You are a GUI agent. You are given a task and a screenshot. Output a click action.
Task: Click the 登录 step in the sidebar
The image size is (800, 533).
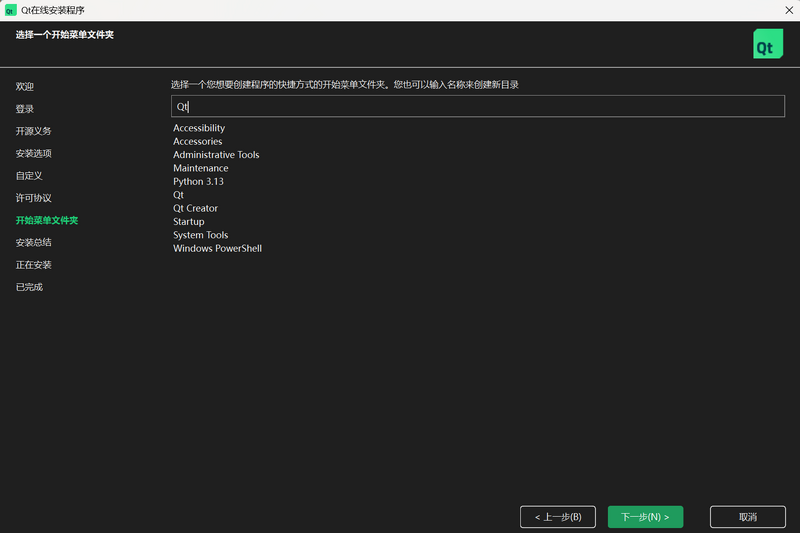point(24,109)
